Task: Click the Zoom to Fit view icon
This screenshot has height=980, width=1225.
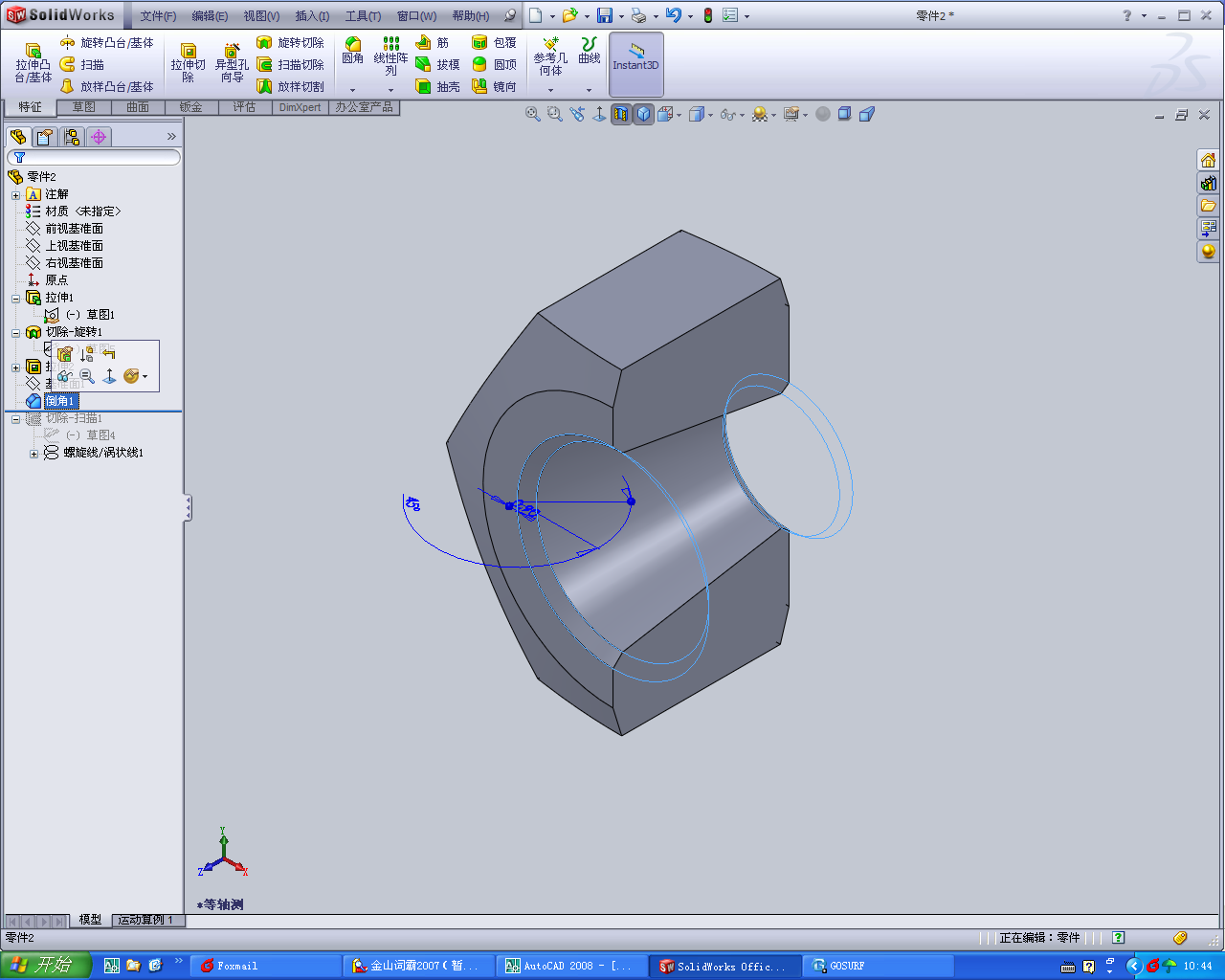Action: (x=533, y=114)
